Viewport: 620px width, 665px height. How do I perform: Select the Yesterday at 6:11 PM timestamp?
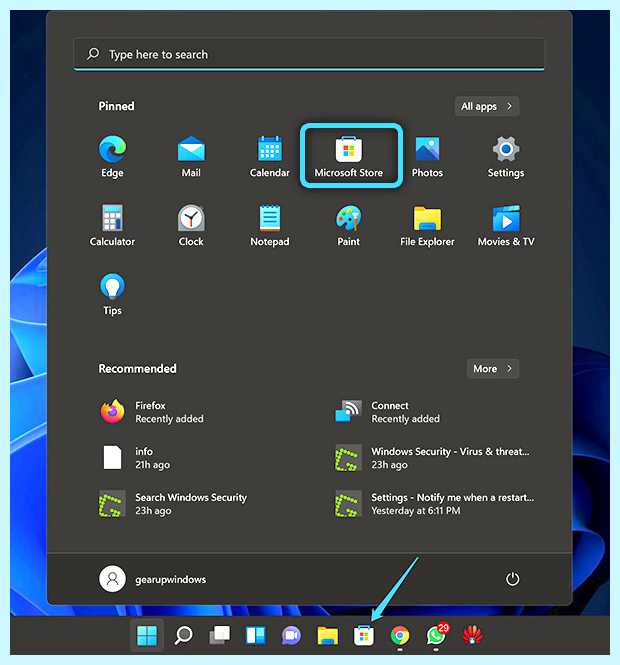[416, 511]
